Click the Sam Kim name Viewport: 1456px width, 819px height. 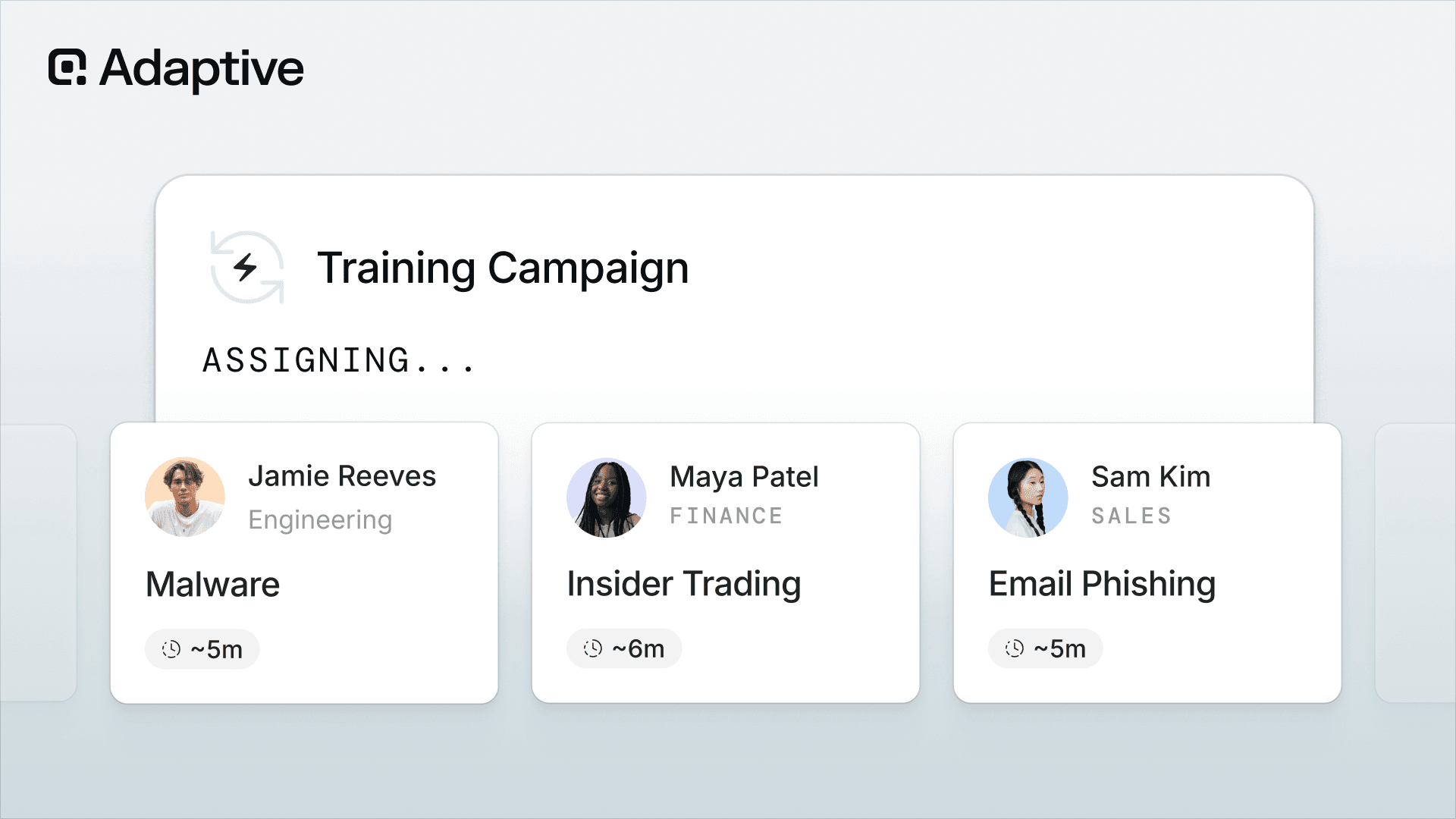pyautogui.click(x=1150, y=476)
